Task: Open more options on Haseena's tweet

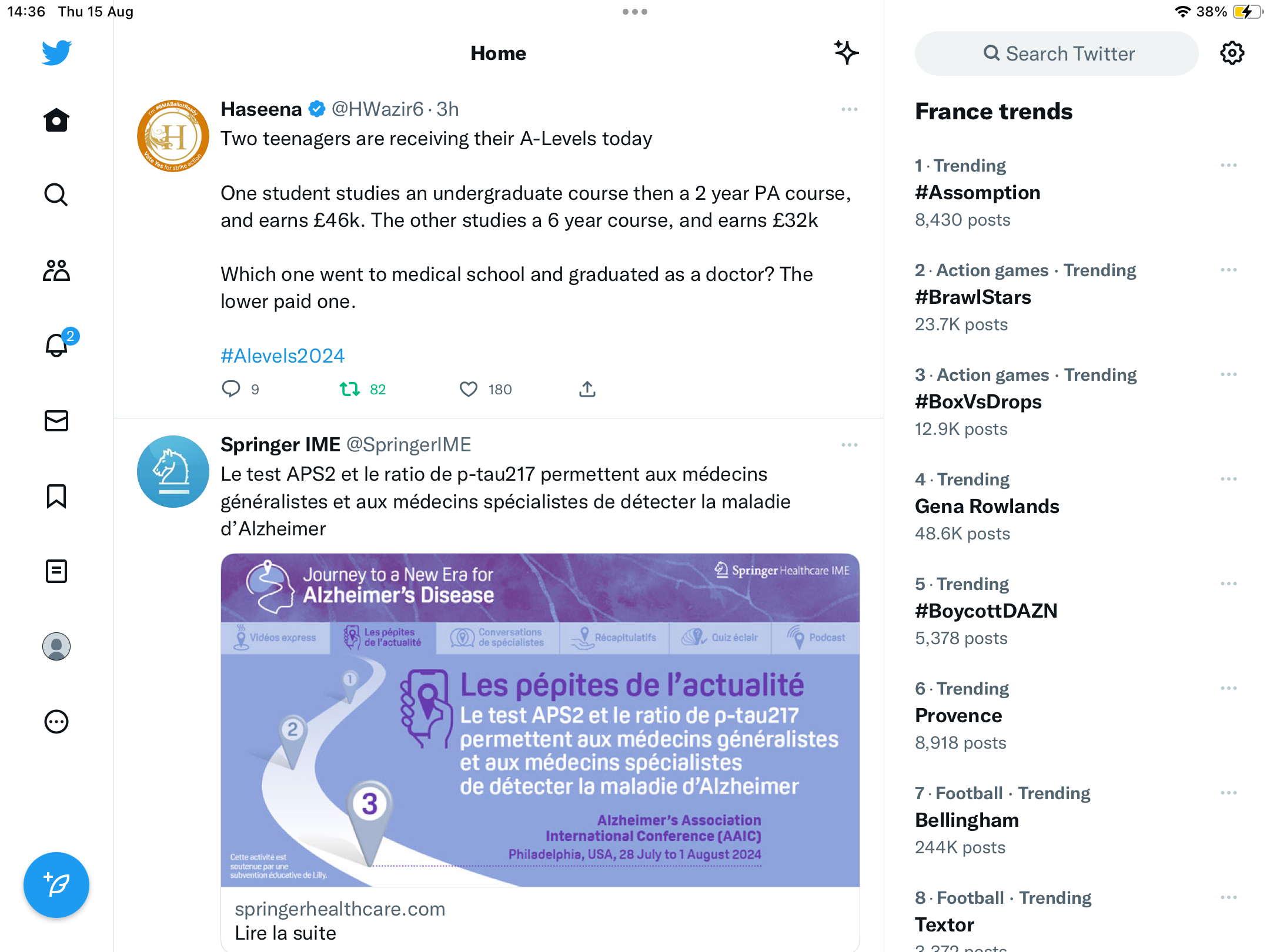Action: tap(850, 109)
